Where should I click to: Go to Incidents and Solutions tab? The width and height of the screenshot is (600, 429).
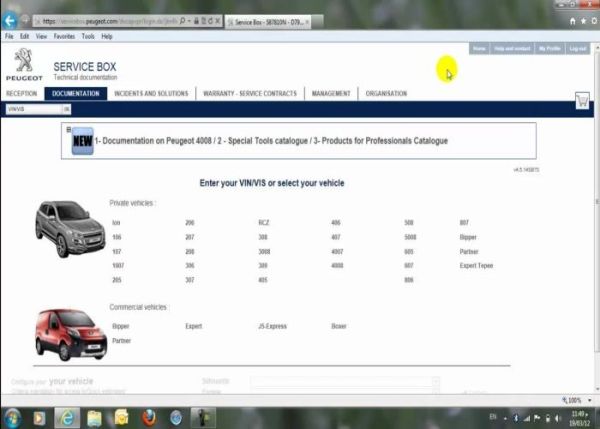click(151, 93)
